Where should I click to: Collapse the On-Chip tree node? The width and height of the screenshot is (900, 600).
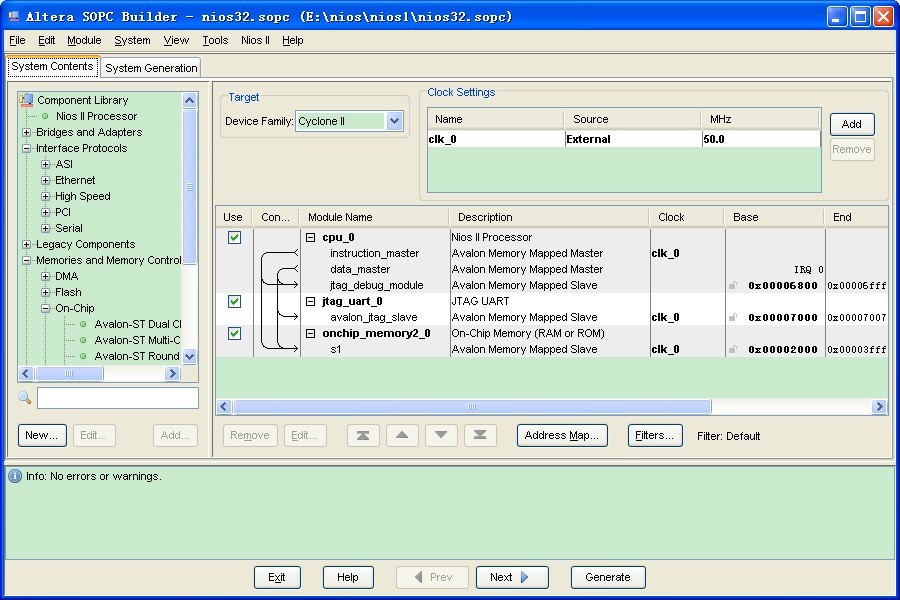pos(45,308)
